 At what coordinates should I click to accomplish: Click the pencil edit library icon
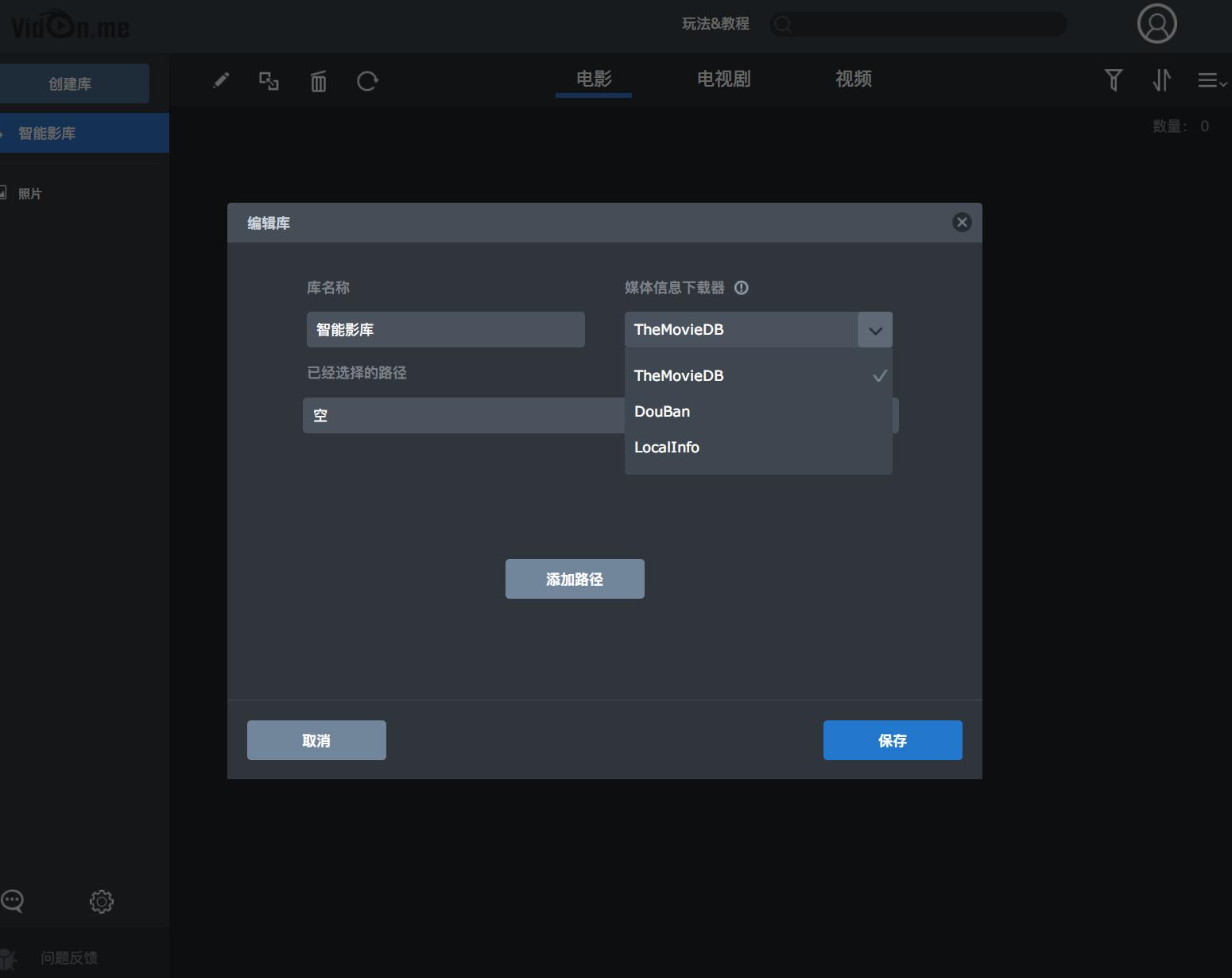(x=221, y=80)
